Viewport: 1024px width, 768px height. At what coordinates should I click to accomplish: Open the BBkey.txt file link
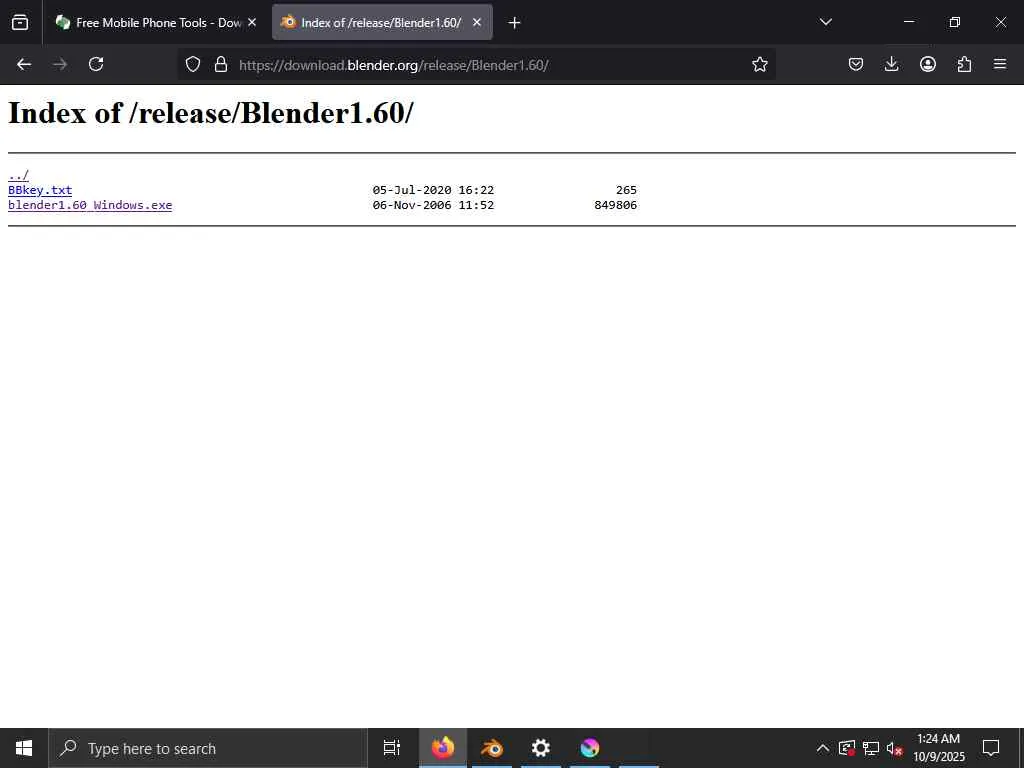click(x=40, y=190)
